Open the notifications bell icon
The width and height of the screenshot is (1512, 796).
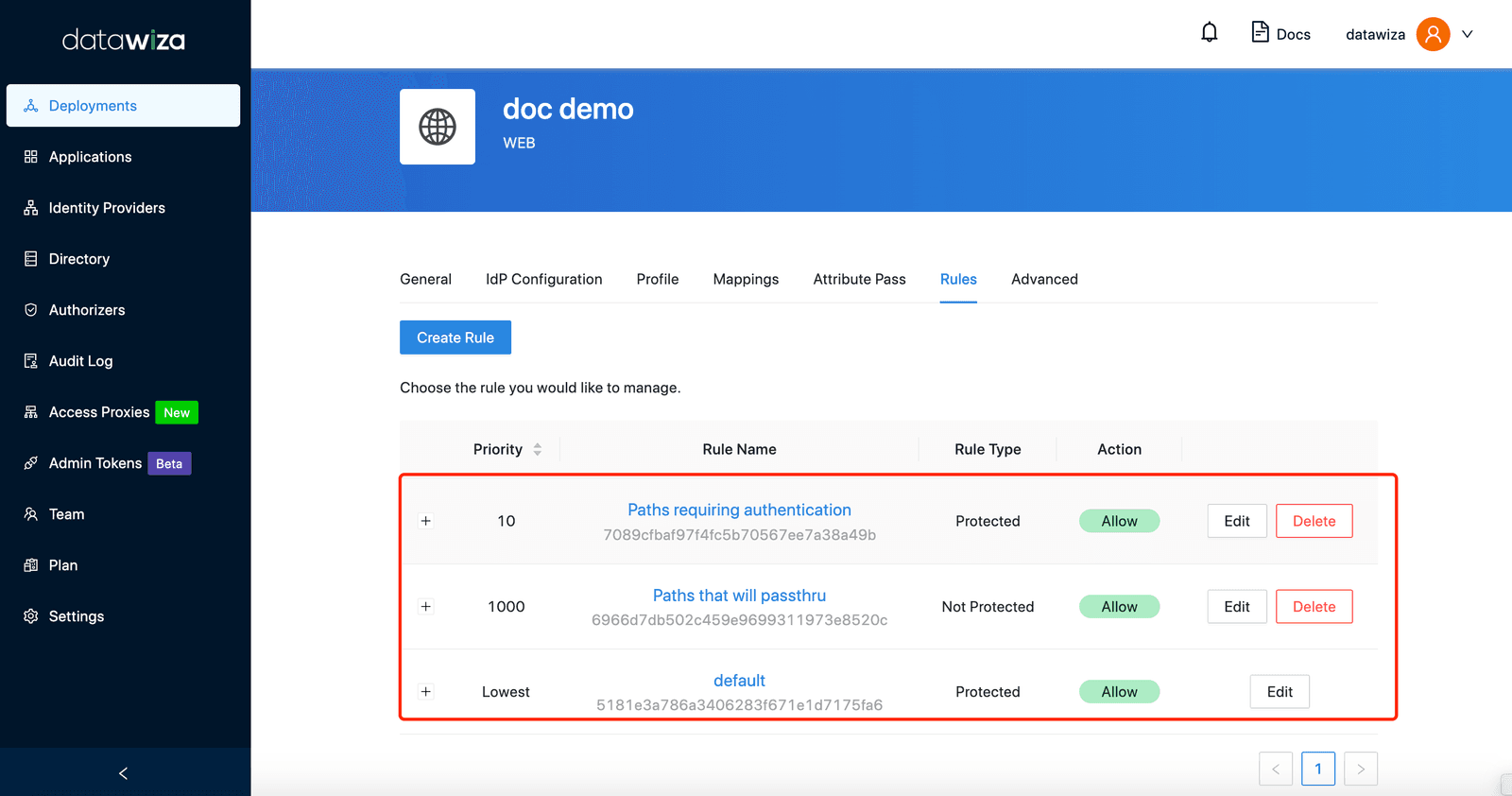[1209, 33]
